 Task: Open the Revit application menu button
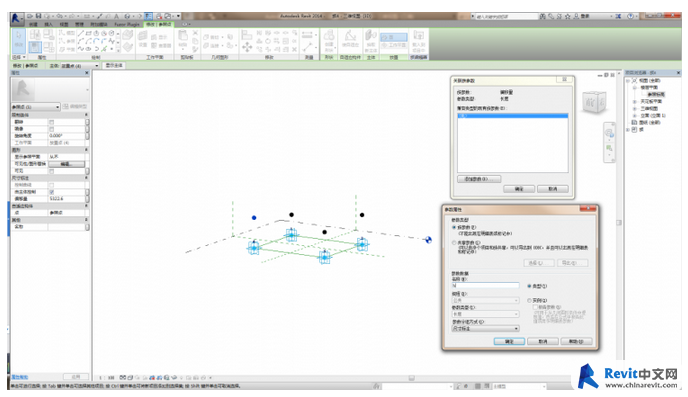17,18
